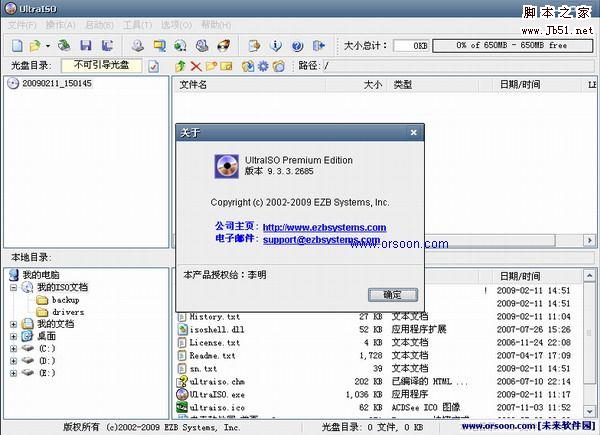This screenshot has height=435, width=600.
Task: Click the Exit door icon
Action: [x=318, y=46]
